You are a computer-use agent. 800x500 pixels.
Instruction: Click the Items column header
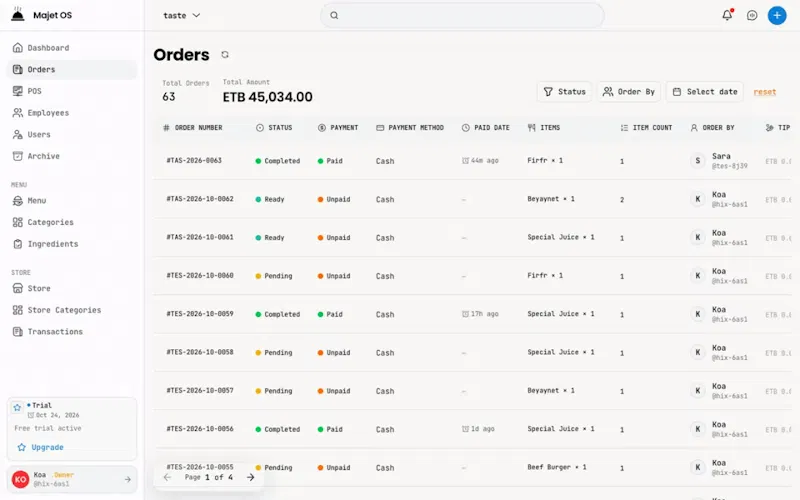pos(544,128)
